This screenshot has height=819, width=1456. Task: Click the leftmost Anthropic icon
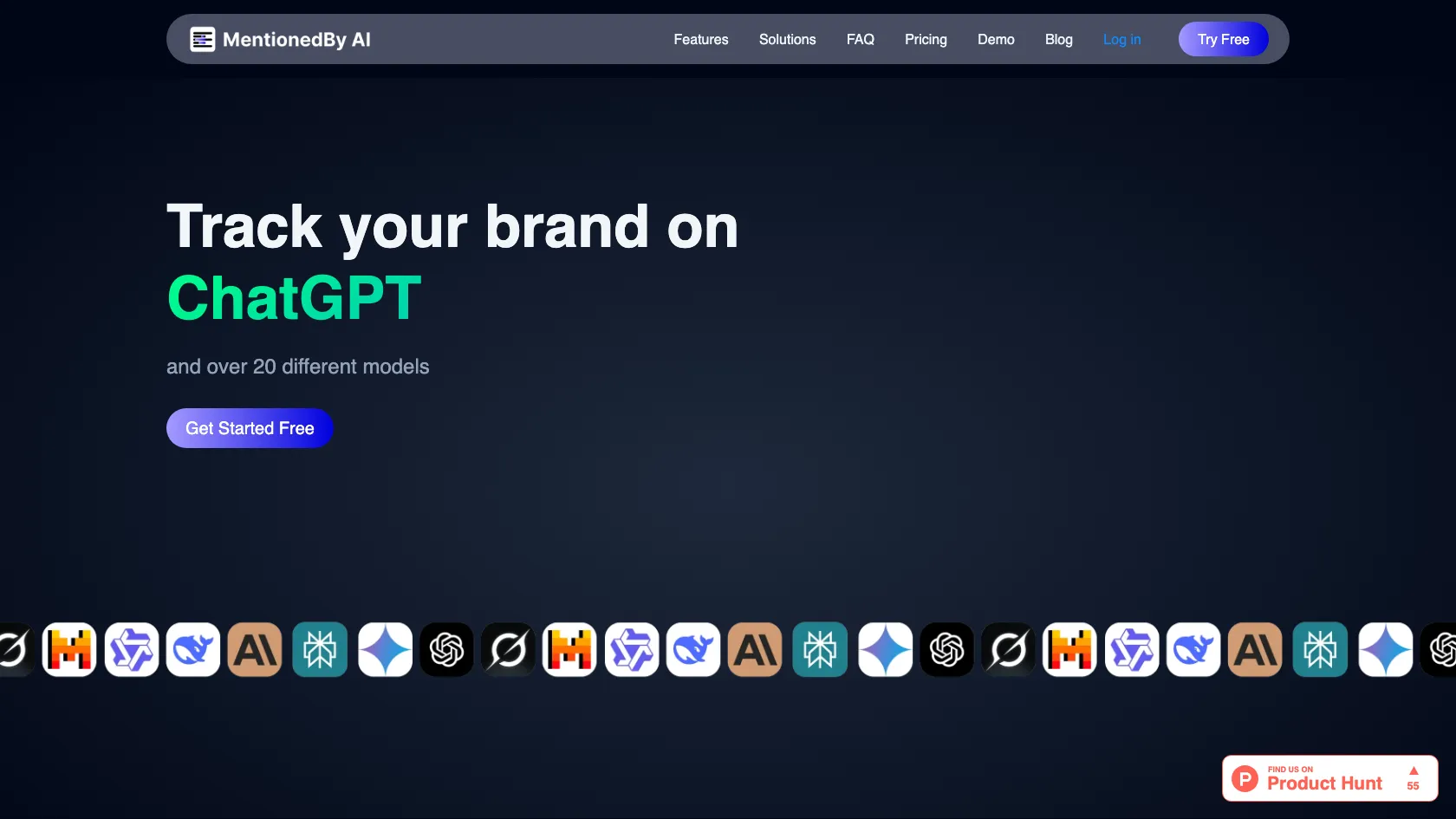255,649
